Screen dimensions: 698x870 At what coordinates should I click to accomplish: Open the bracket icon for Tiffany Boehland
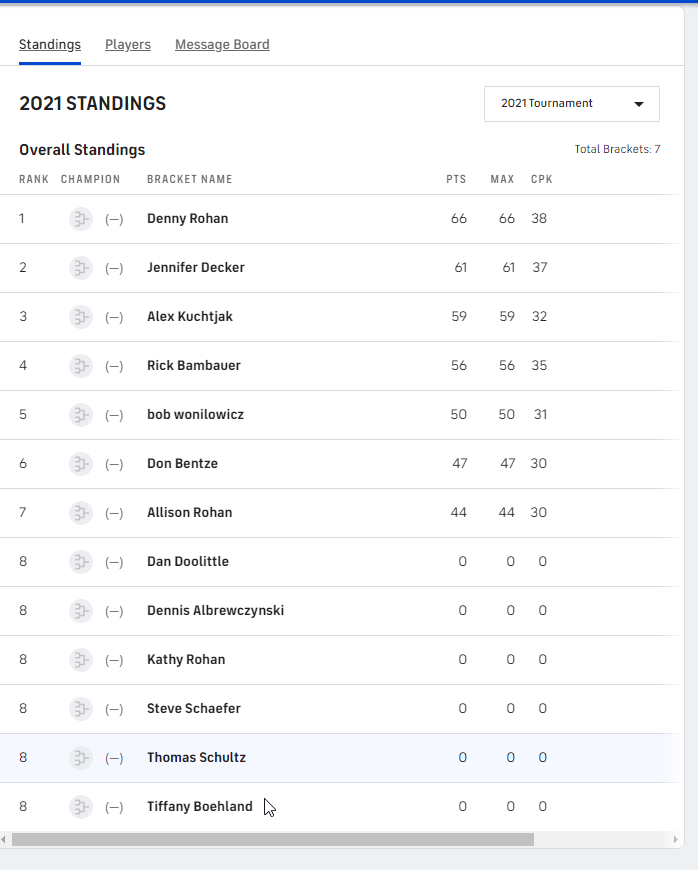[81, 807]
